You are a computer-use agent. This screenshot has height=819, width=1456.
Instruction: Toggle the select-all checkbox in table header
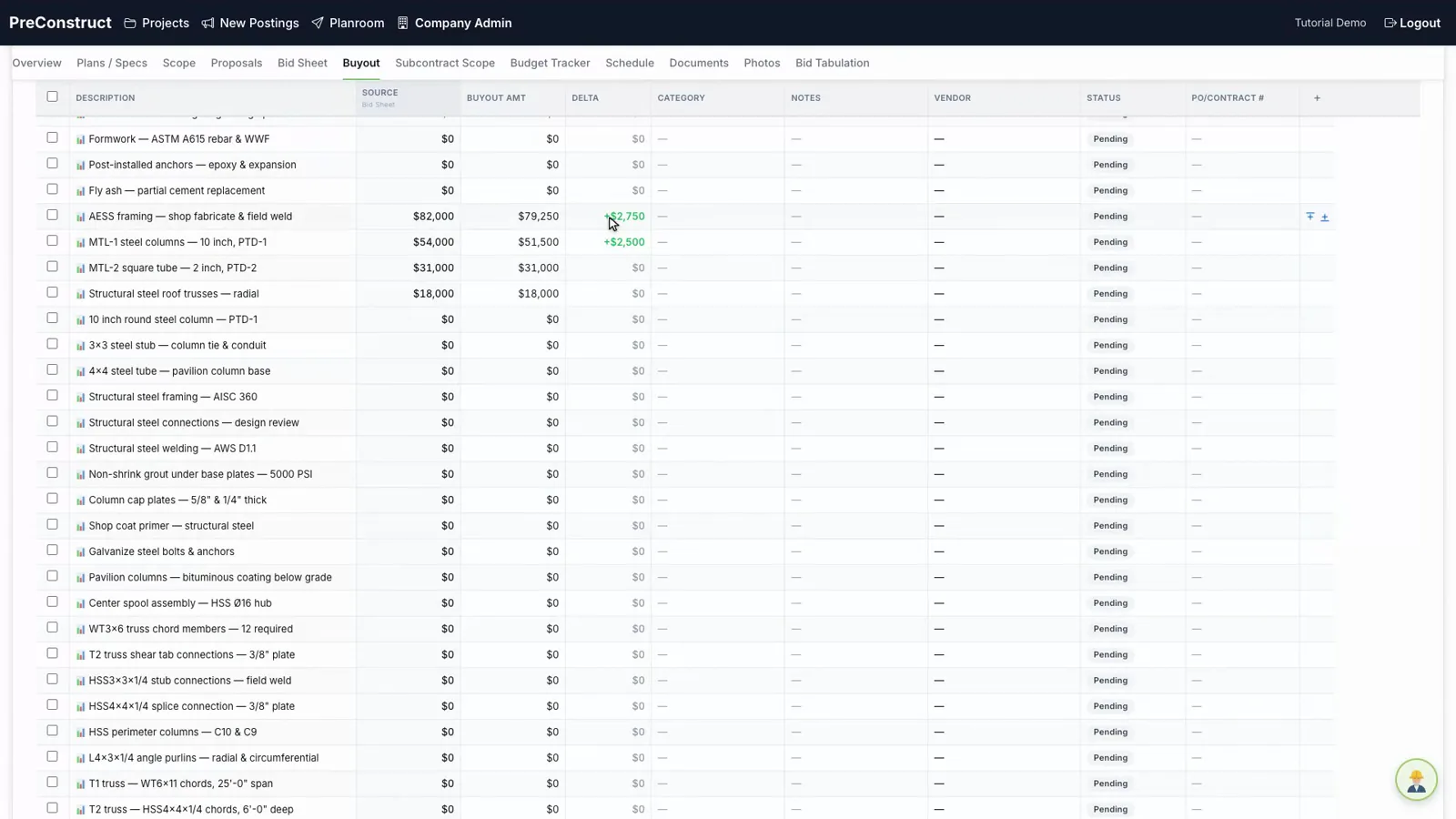point(52,96)
